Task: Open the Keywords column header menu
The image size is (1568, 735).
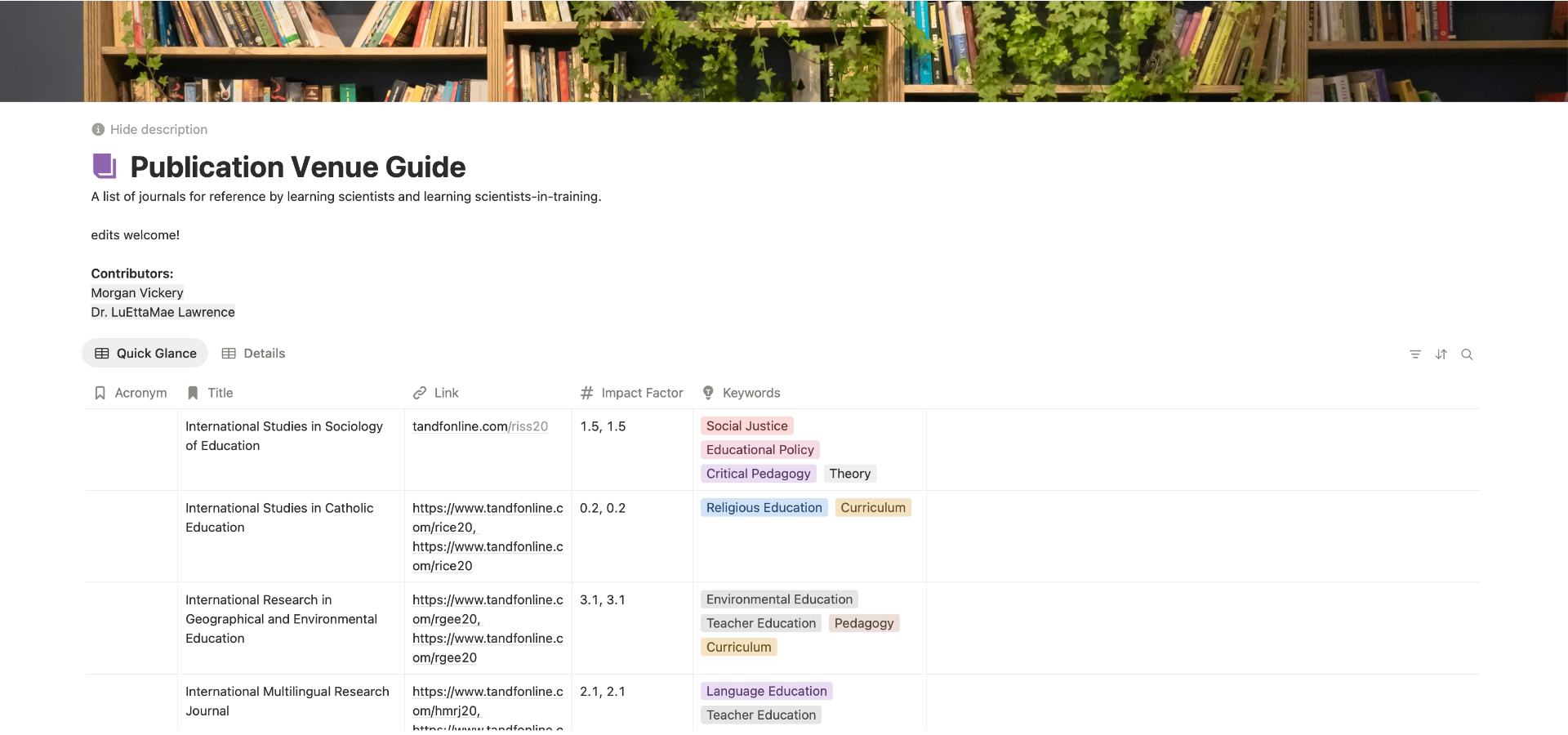Action: click(x=809, y=393)
